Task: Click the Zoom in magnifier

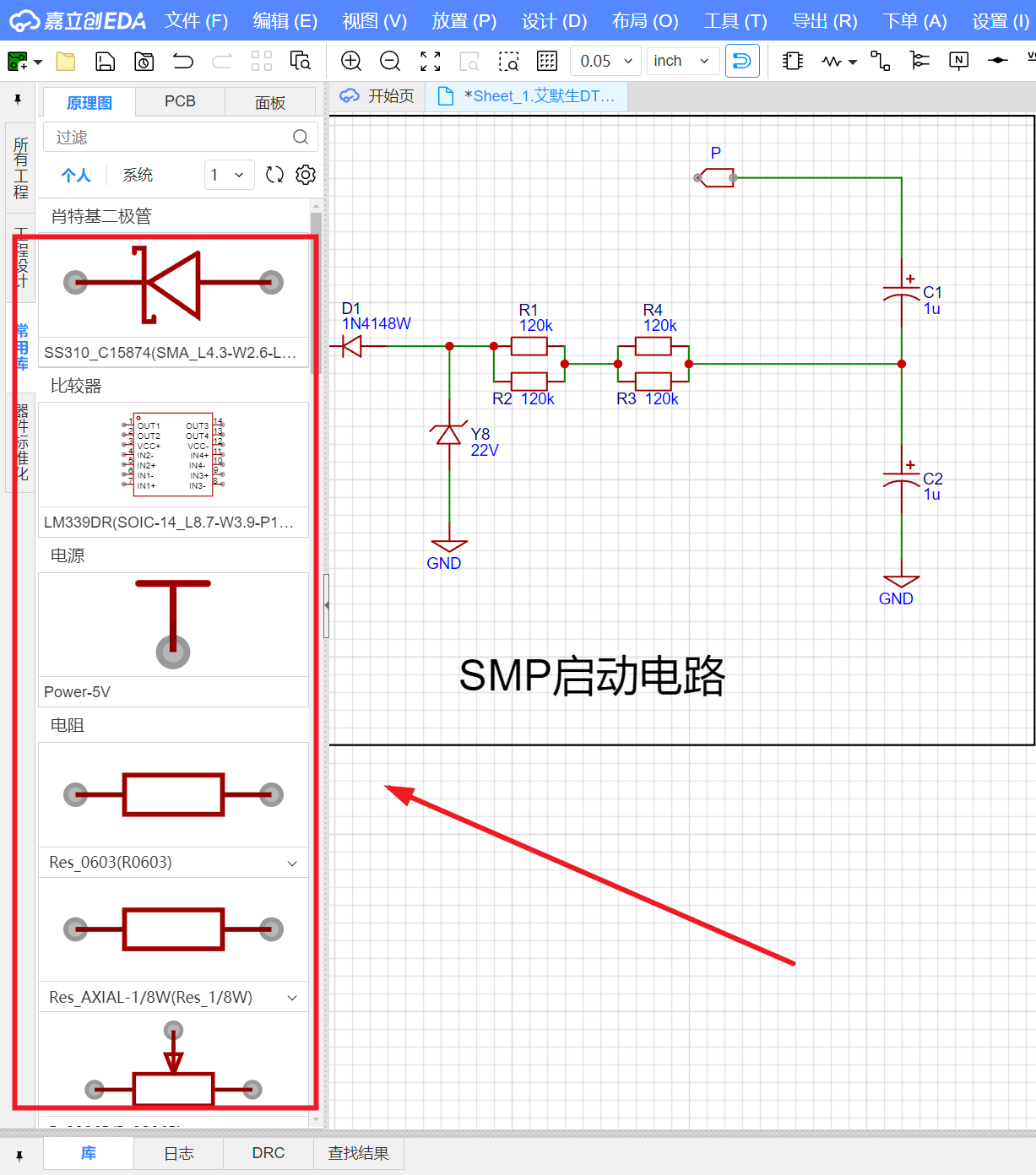Action: point(351,61)
